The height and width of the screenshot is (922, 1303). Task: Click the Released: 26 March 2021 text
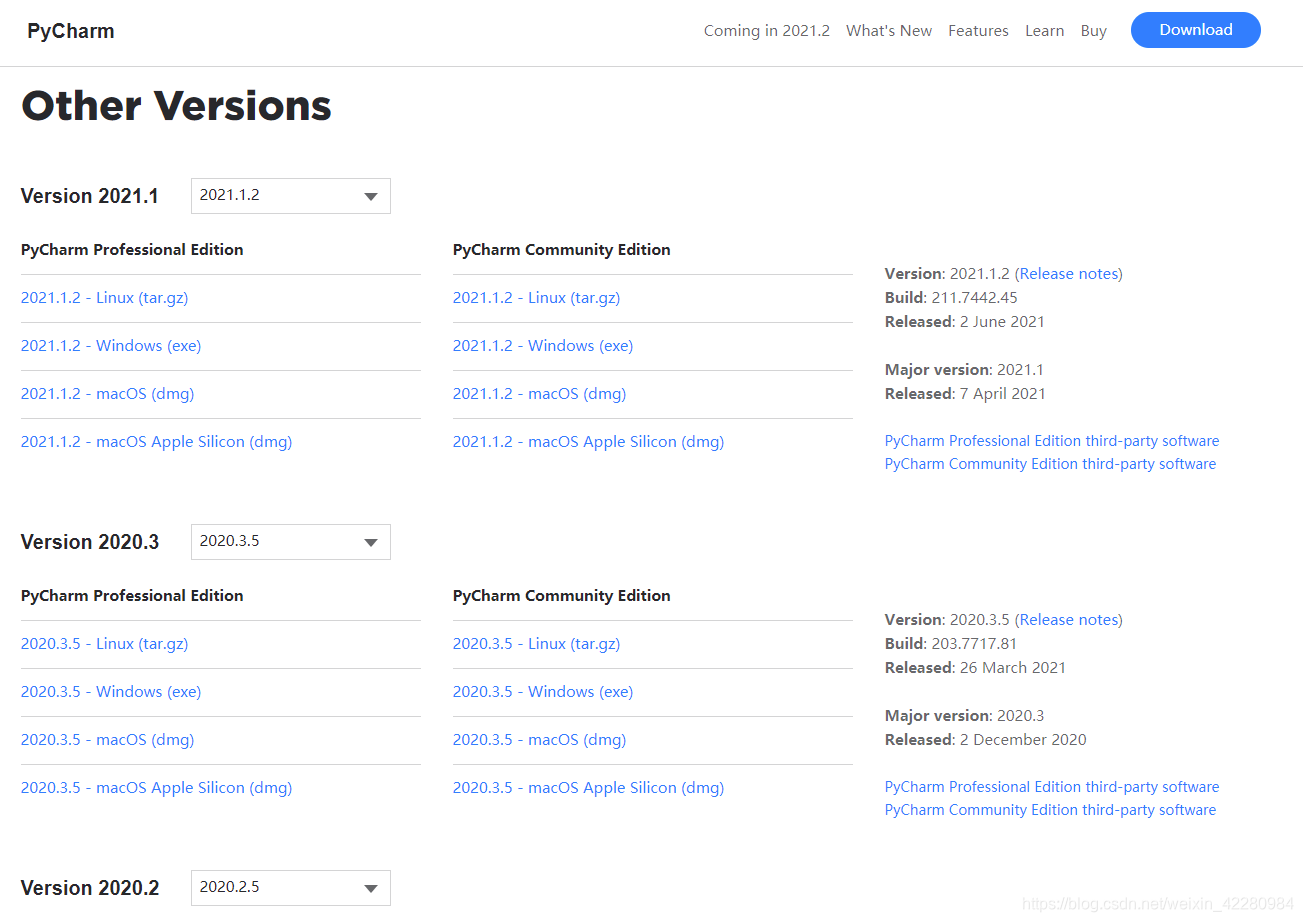975,668
